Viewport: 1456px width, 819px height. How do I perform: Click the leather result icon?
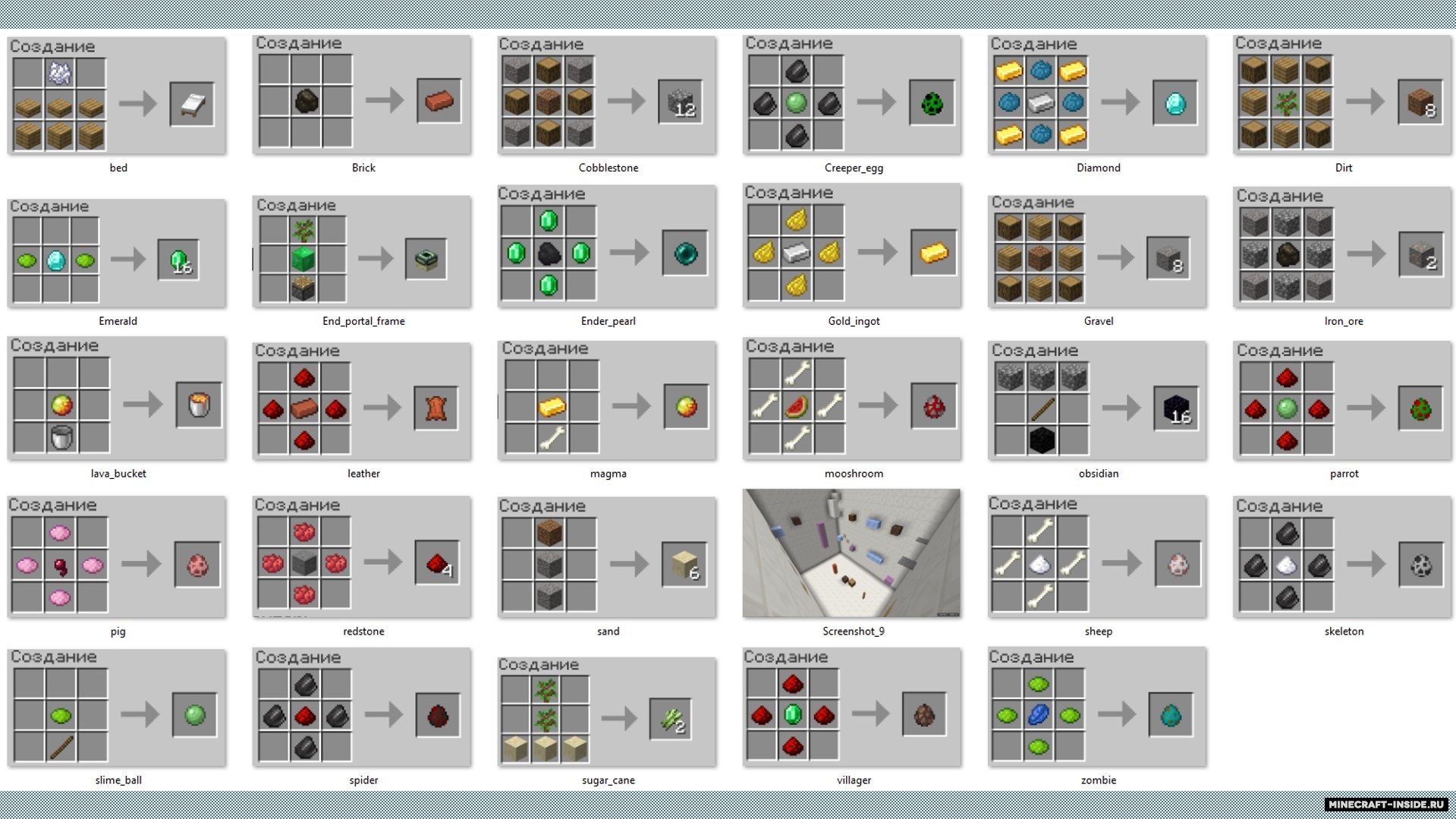tap(436, 408)
